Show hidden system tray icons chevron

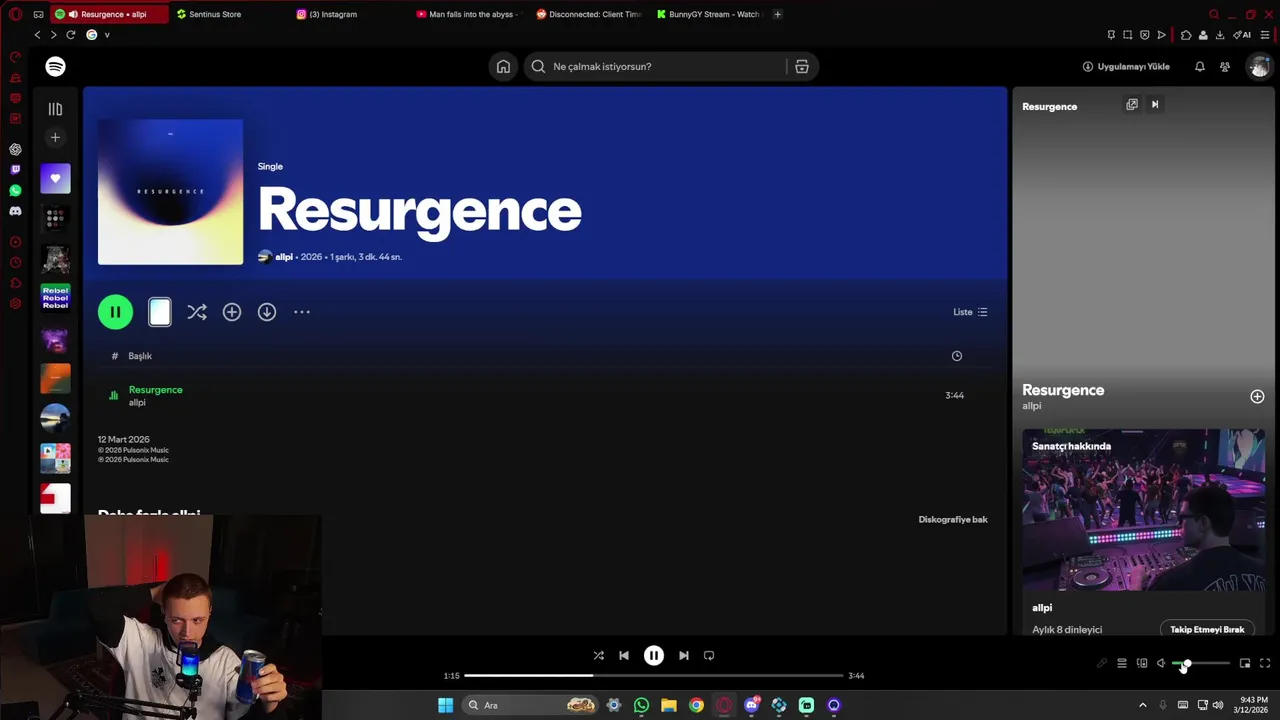[x=1143, y=705]
